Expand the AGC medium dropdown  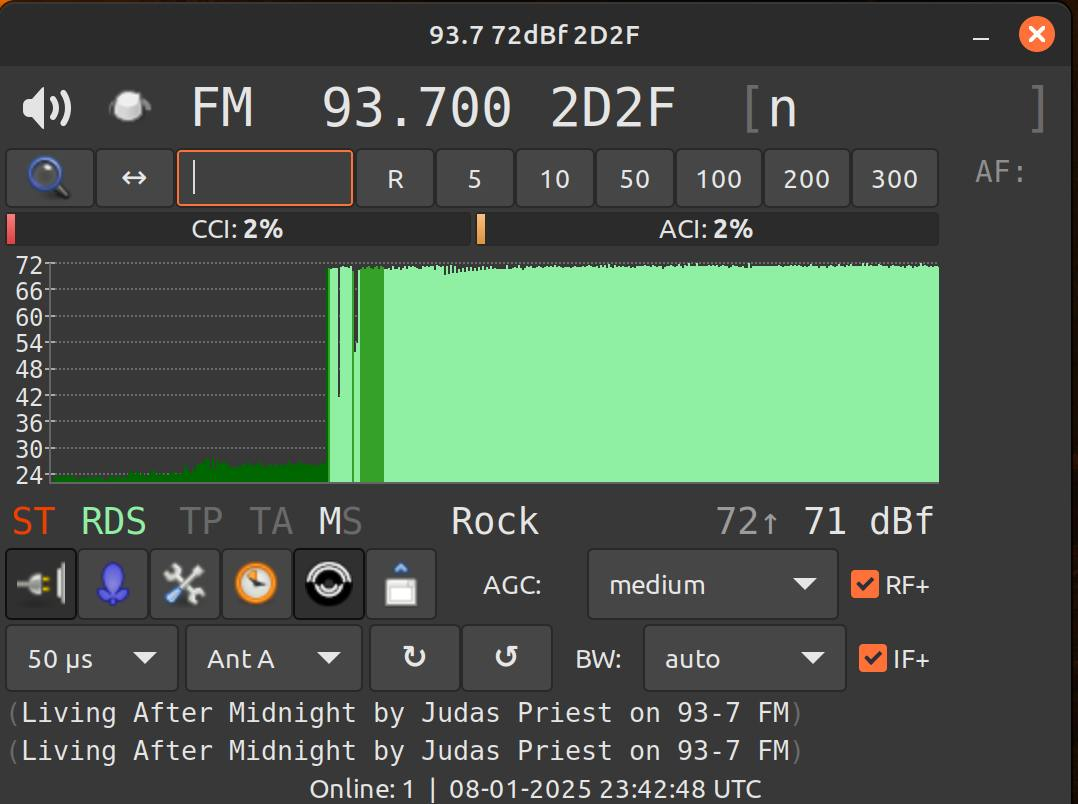[x=712, y=584]
